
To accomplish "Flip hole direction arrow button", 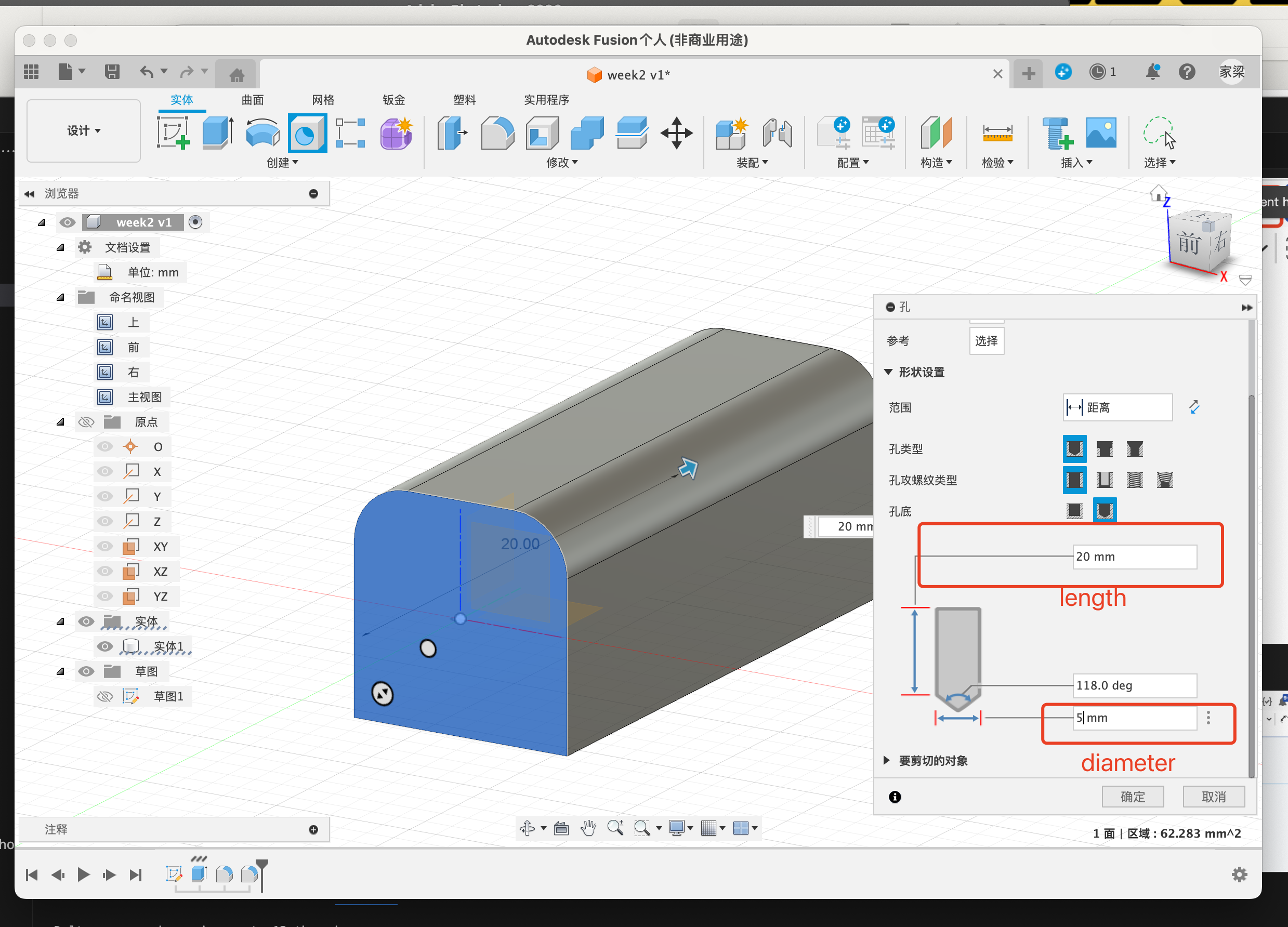I will 1194,407.
